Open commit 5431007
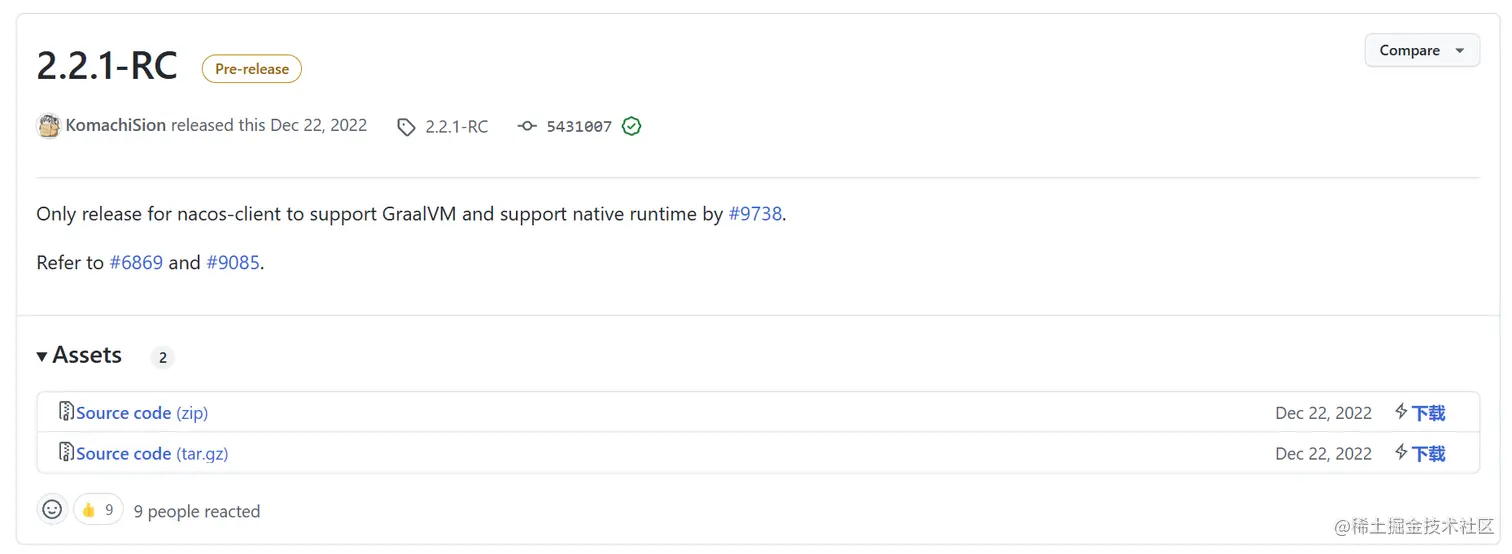 pyautogui.click(x=579, y=127)
